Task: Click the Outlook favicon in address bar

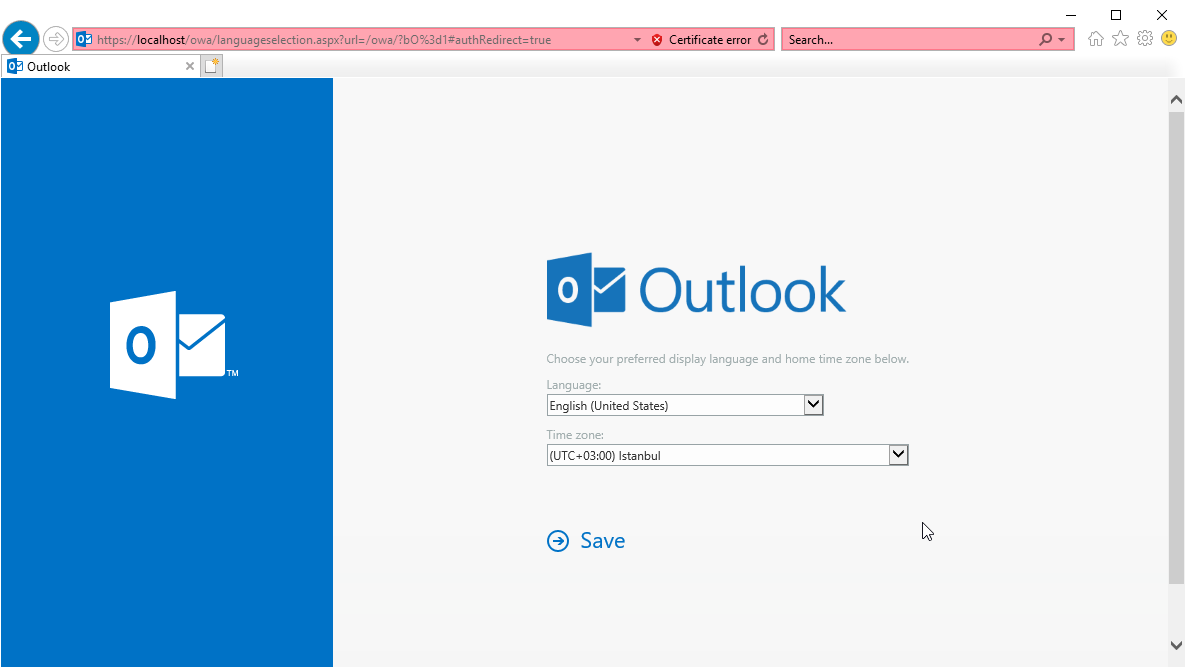Action: (84, 39)
